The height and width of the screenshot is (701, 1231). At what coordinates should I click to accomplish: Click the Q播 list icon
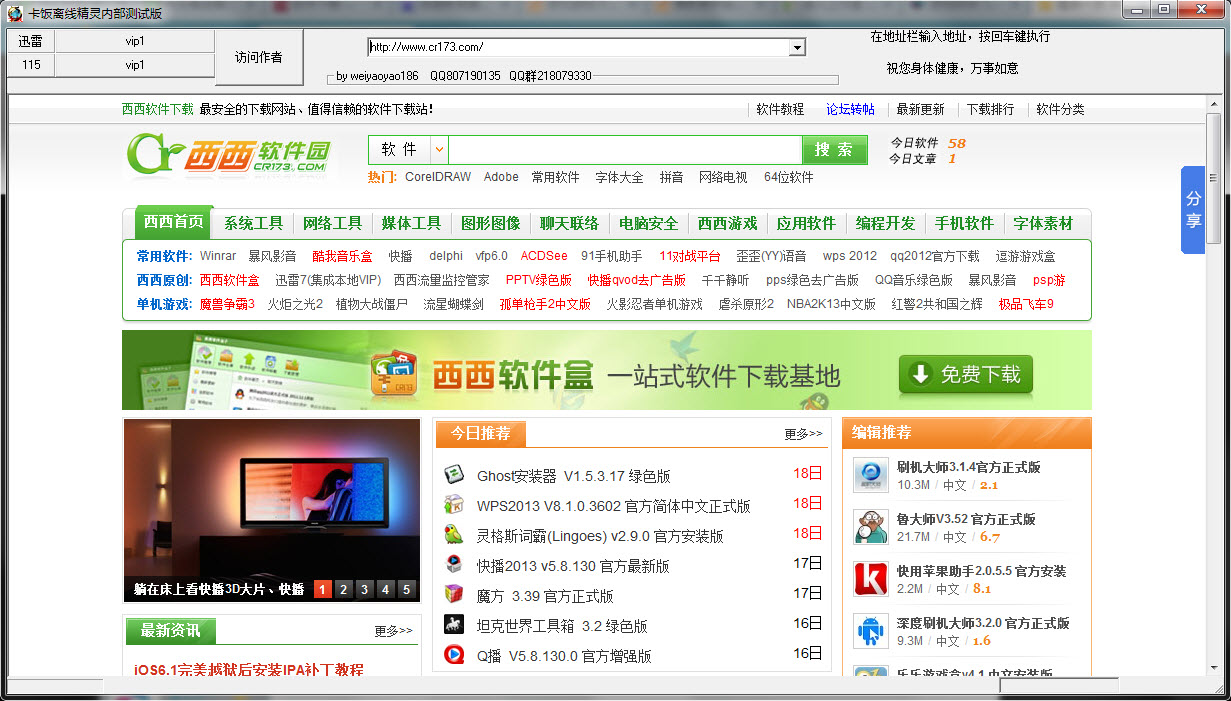tap(454, 654)
